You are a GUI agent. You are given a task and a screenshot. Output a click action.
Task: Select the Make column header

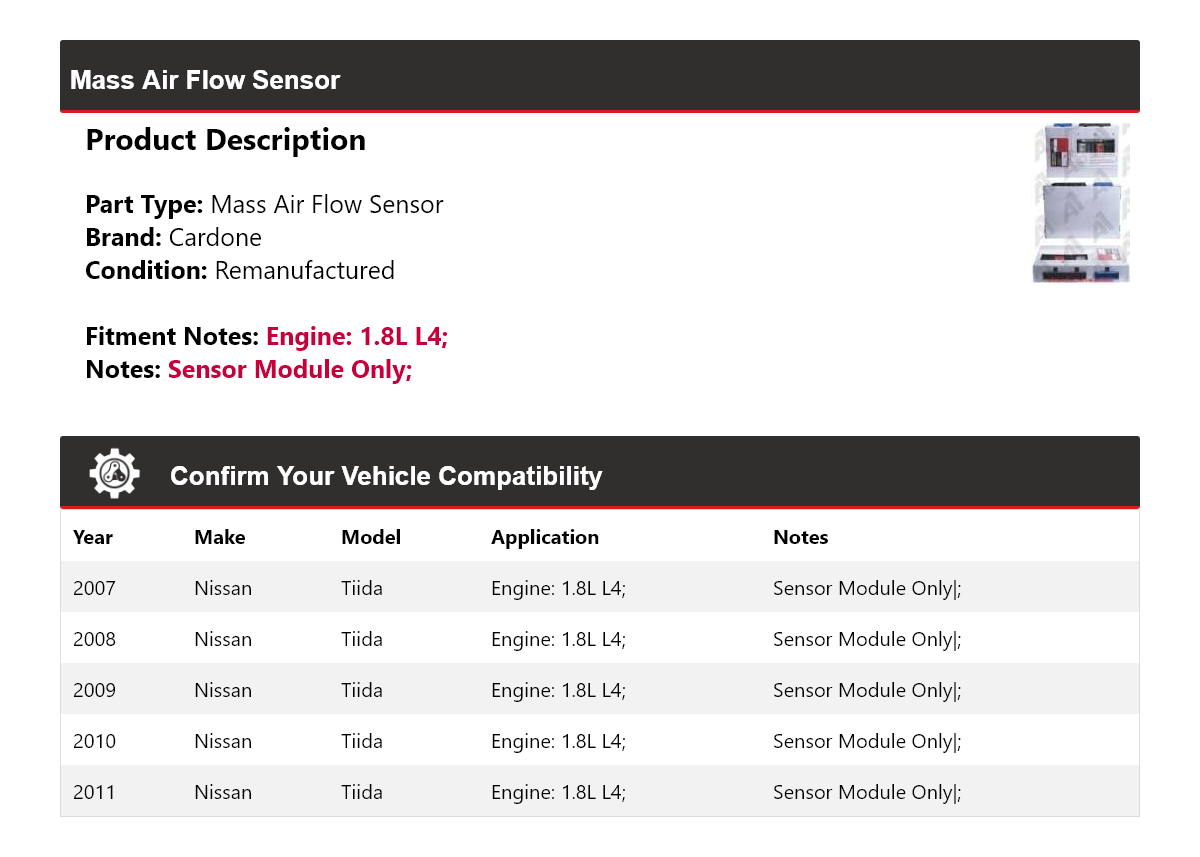(x=220, y=537)
